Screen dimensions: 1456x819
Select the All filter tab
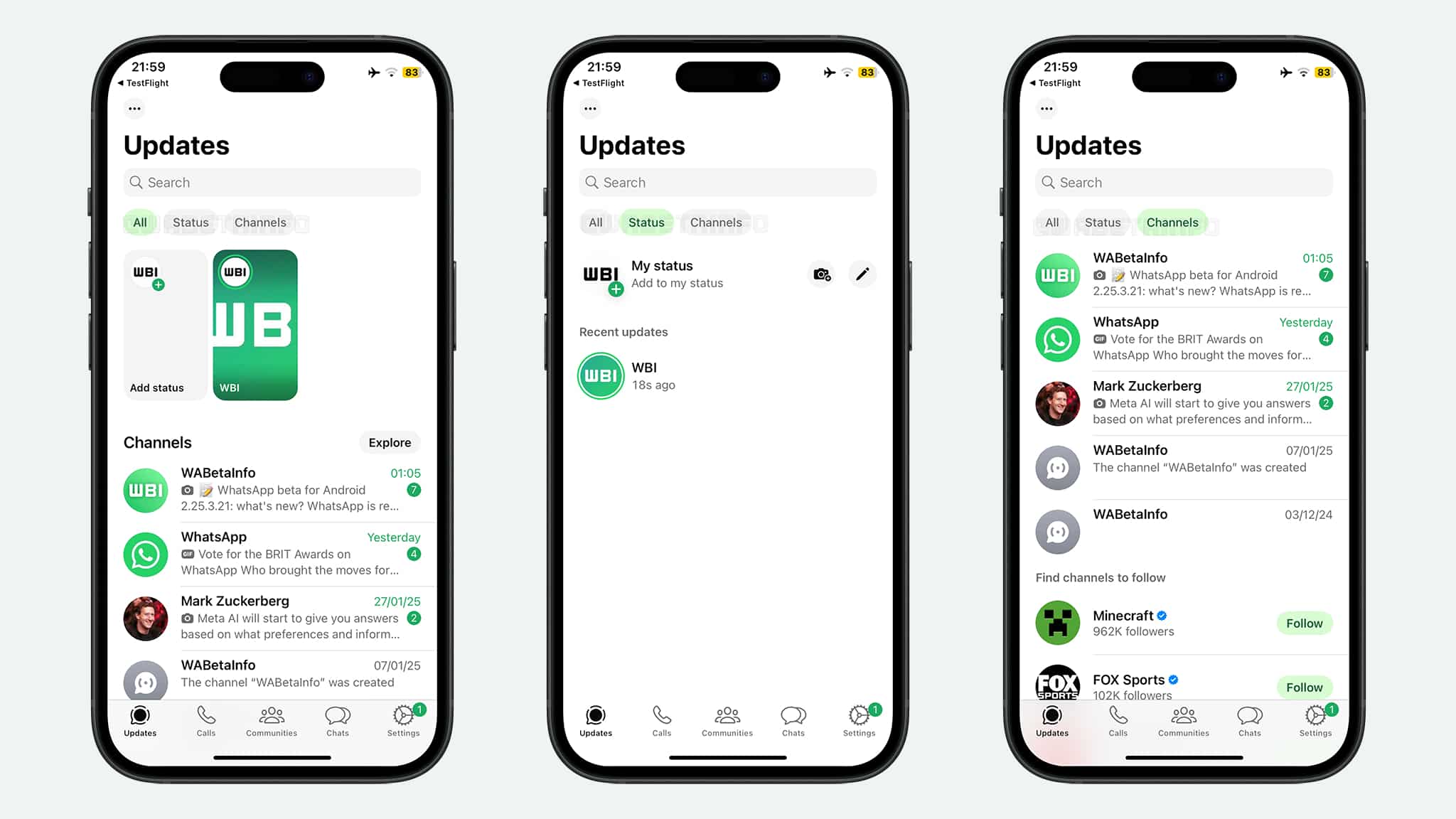tap(140, 222)
